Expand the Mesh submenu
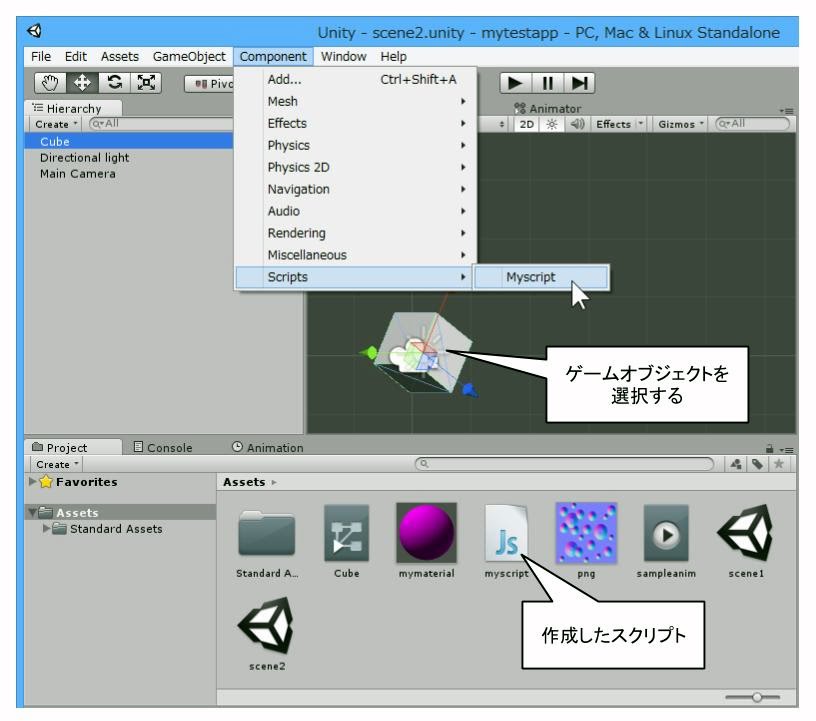 pyautogui.click(x=355, y=102)
